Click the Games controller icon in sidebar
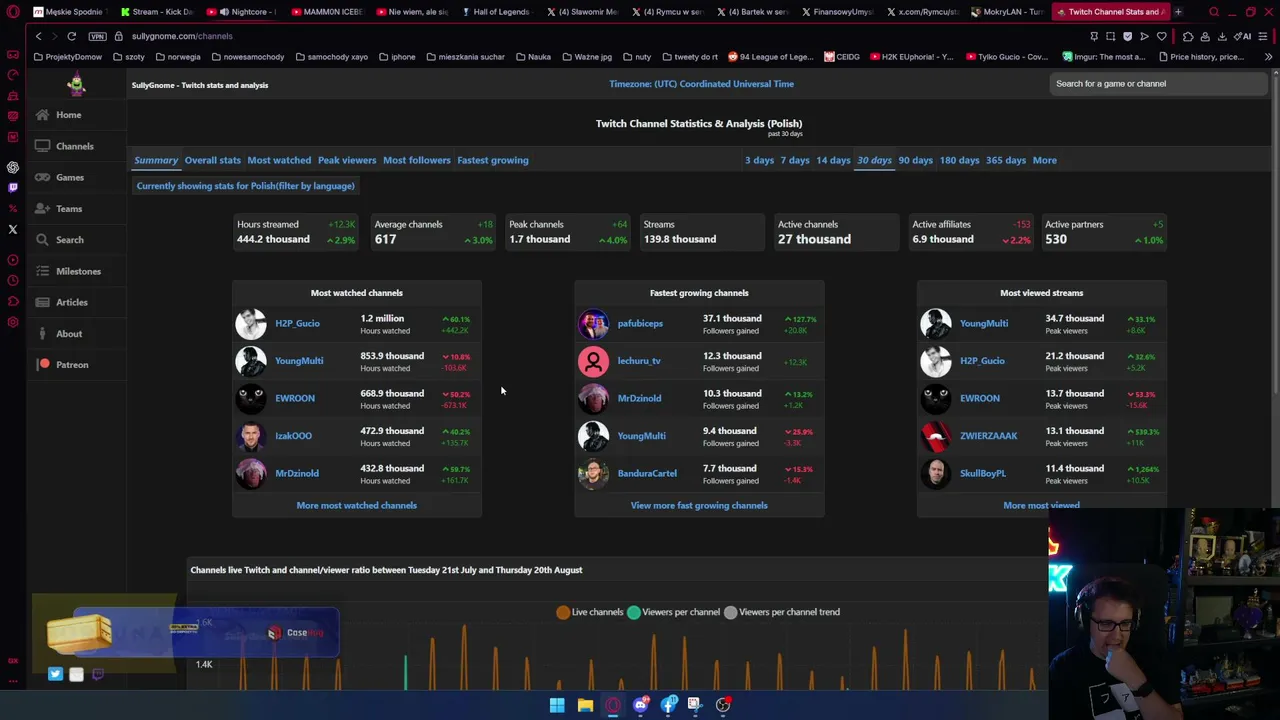 42,177
